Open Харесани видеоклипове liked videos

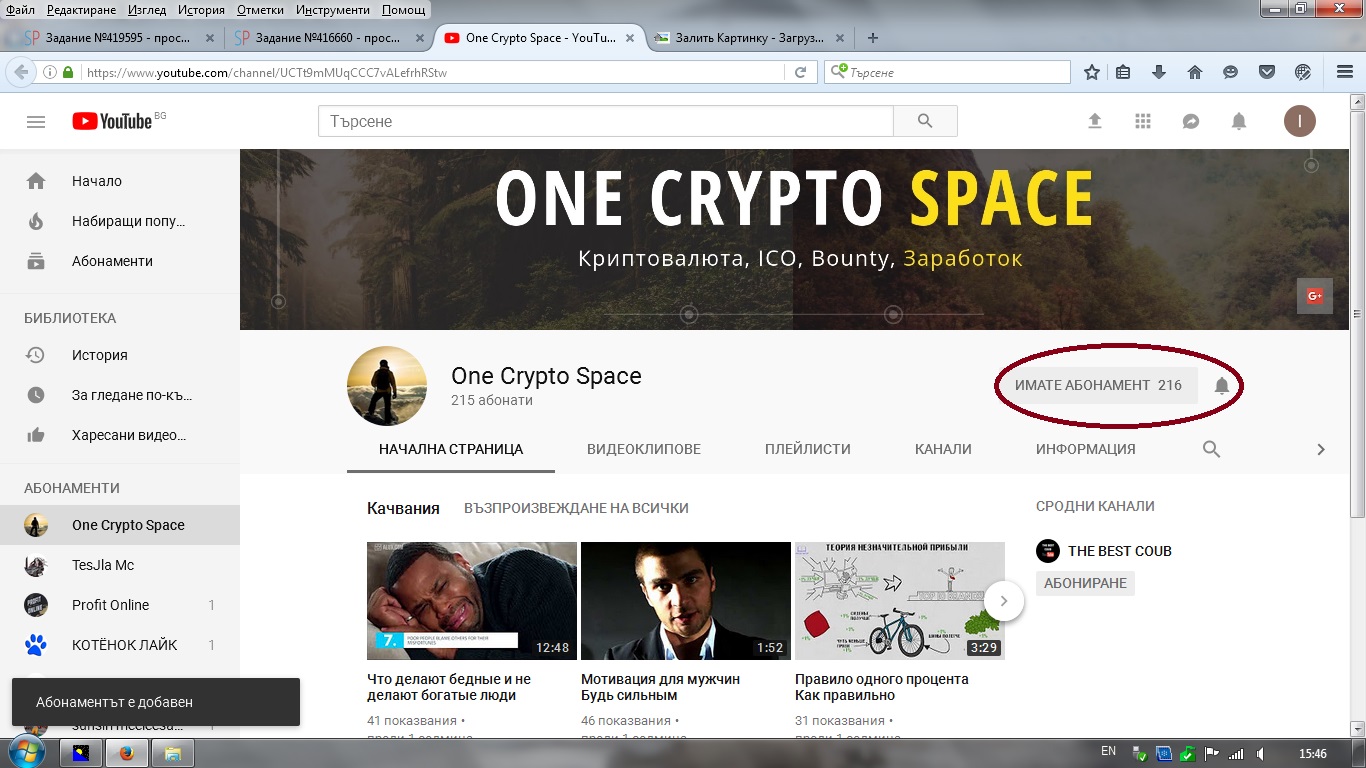pyautogui.click(x=120, y=435)
